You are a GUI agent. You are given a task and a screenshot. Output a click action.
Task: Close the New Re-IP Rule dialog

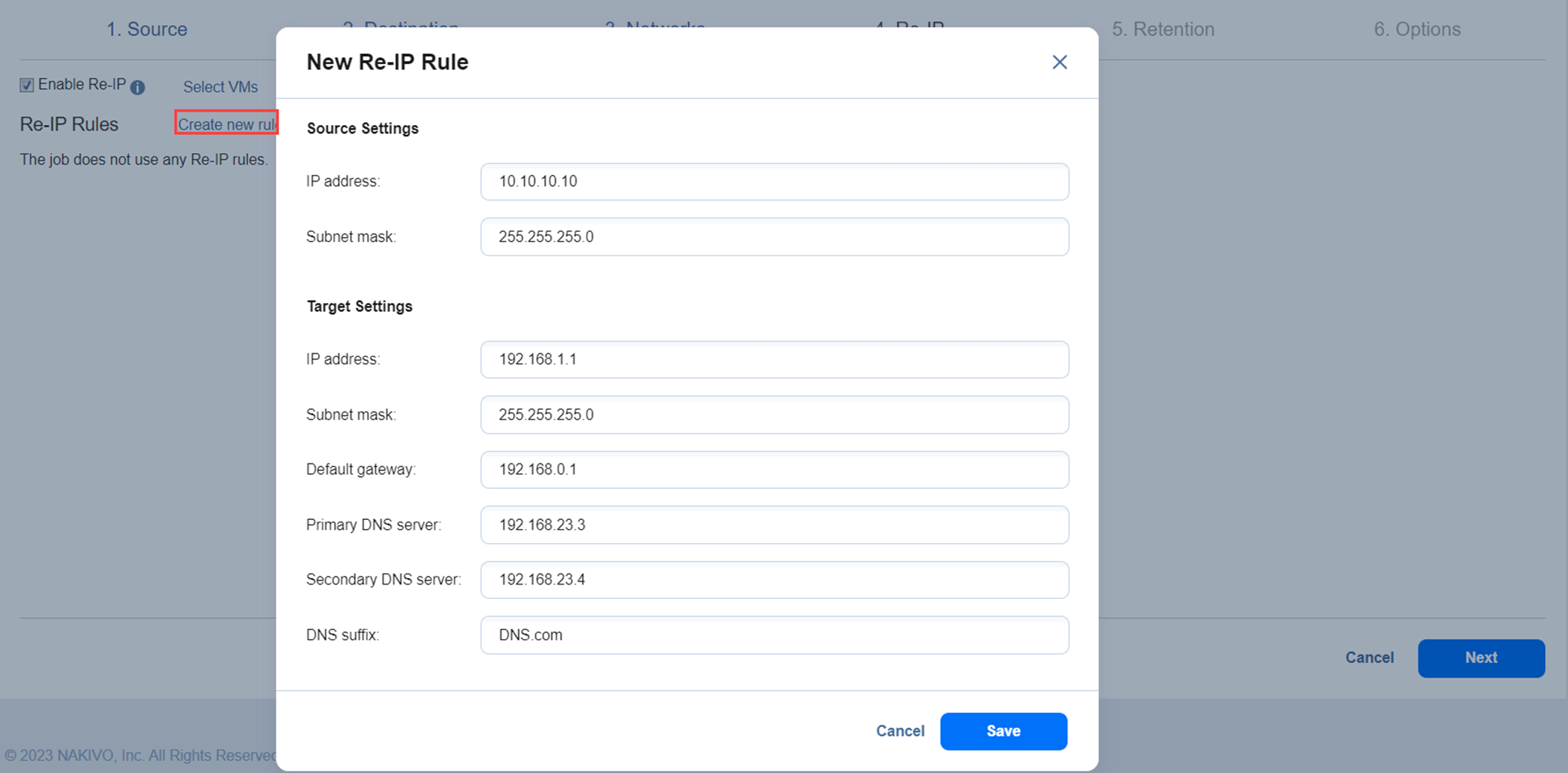coord(1059,63)
